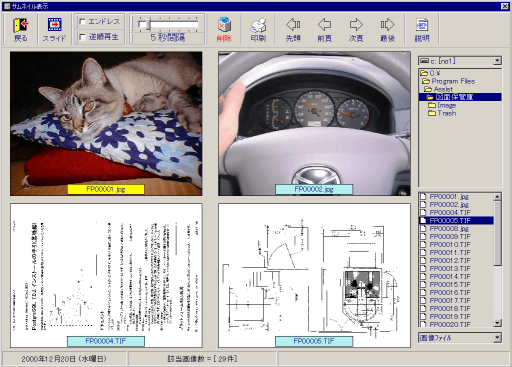Click the FP00004.TIF thumbnail label
This screenshot has height=367, width=512.
click(x=106, y=341)
